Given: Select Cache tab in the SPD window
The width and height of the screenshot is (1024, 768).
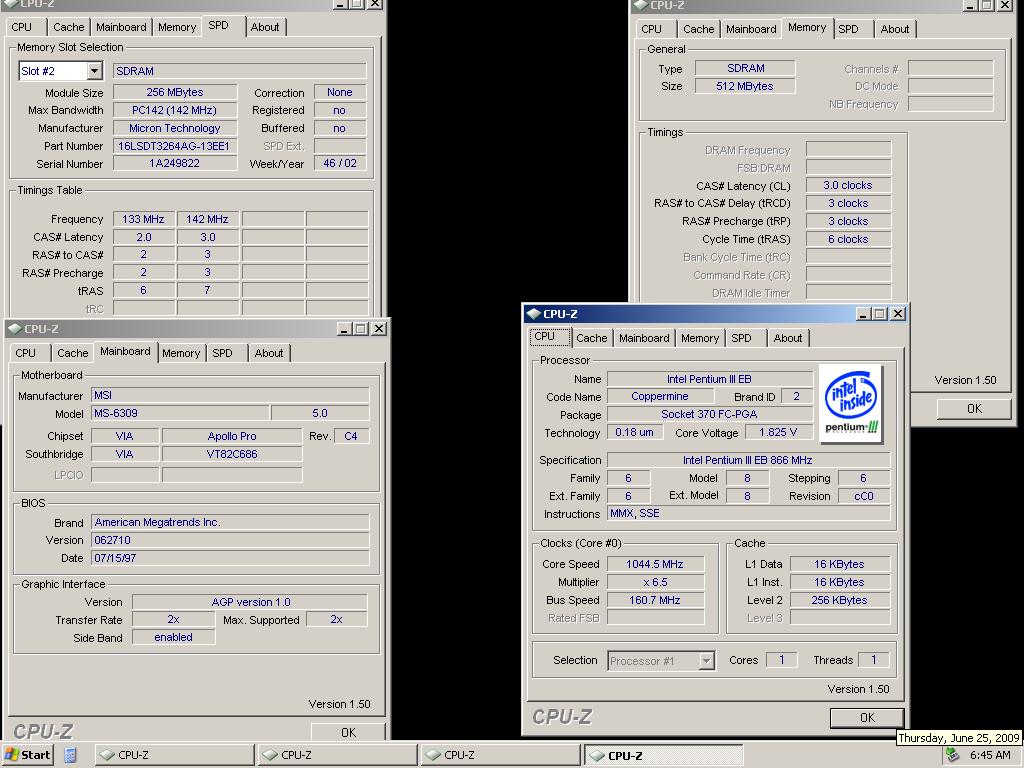Looking at the screenshot, I should coord(69,27).
